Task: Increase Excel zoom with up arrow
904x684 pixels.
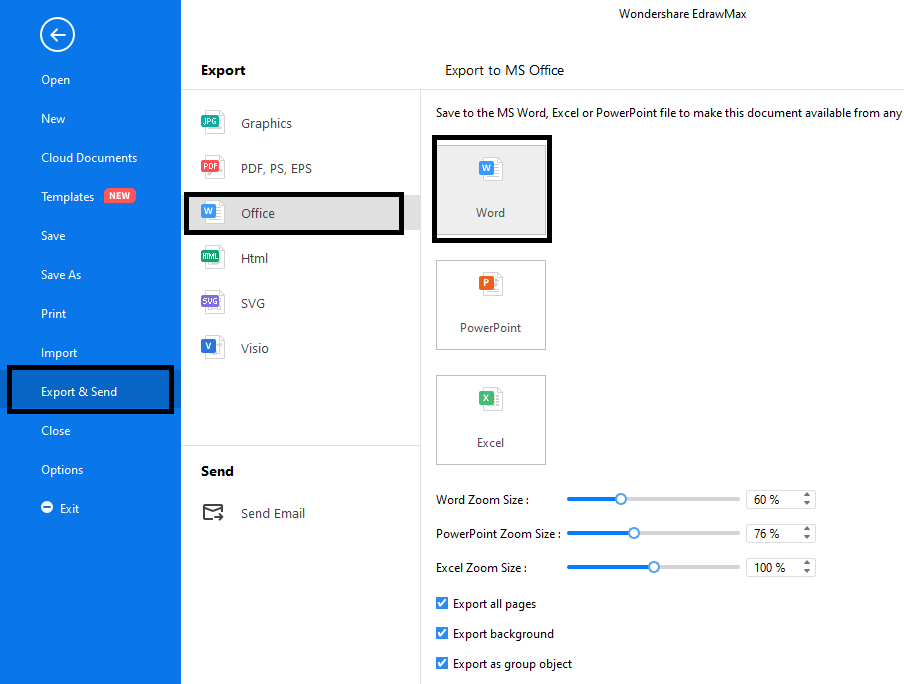Action: [x=807, y=563]
